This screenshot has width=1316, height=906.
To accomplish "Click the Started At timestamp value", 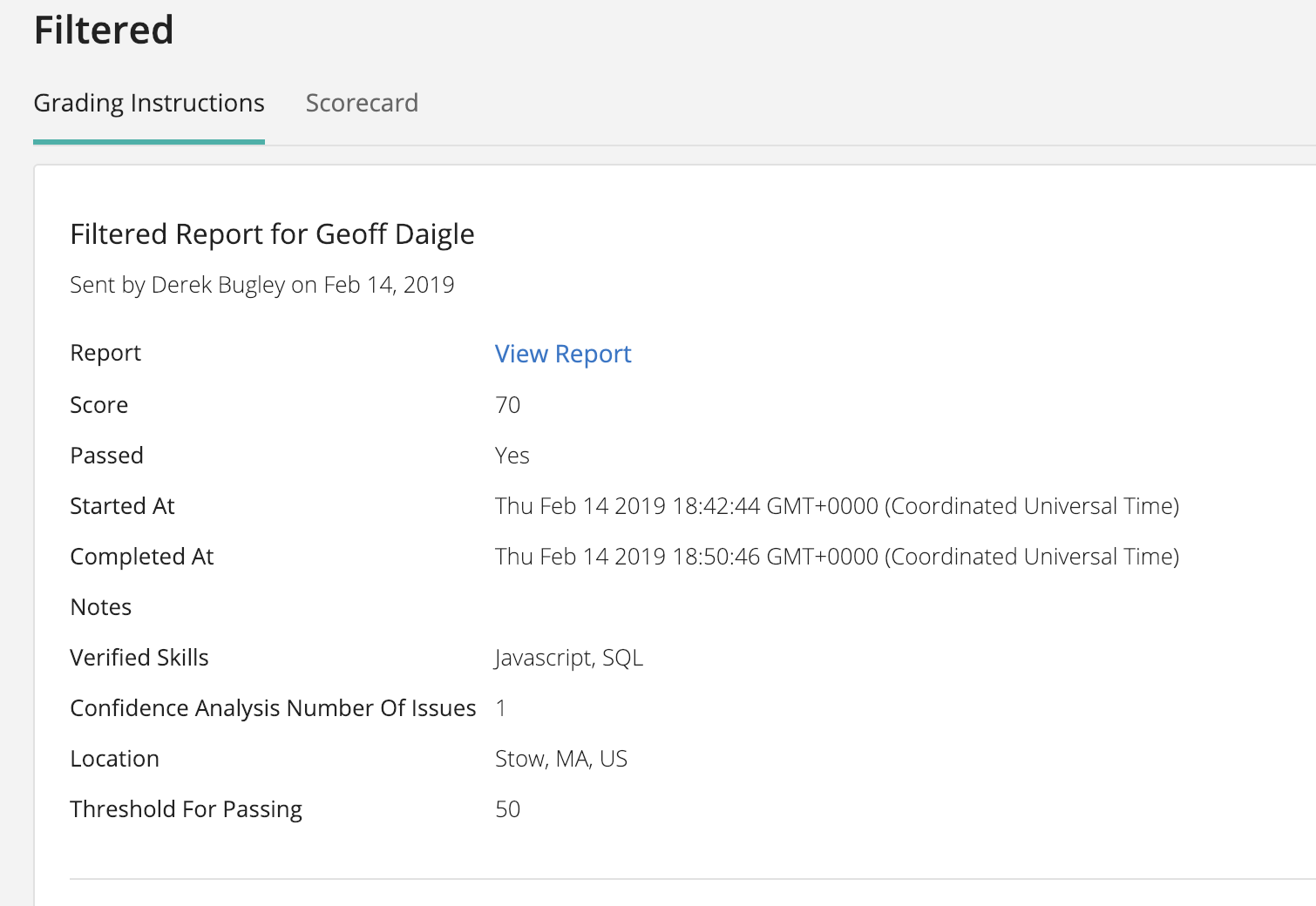I will coord(837,506).
